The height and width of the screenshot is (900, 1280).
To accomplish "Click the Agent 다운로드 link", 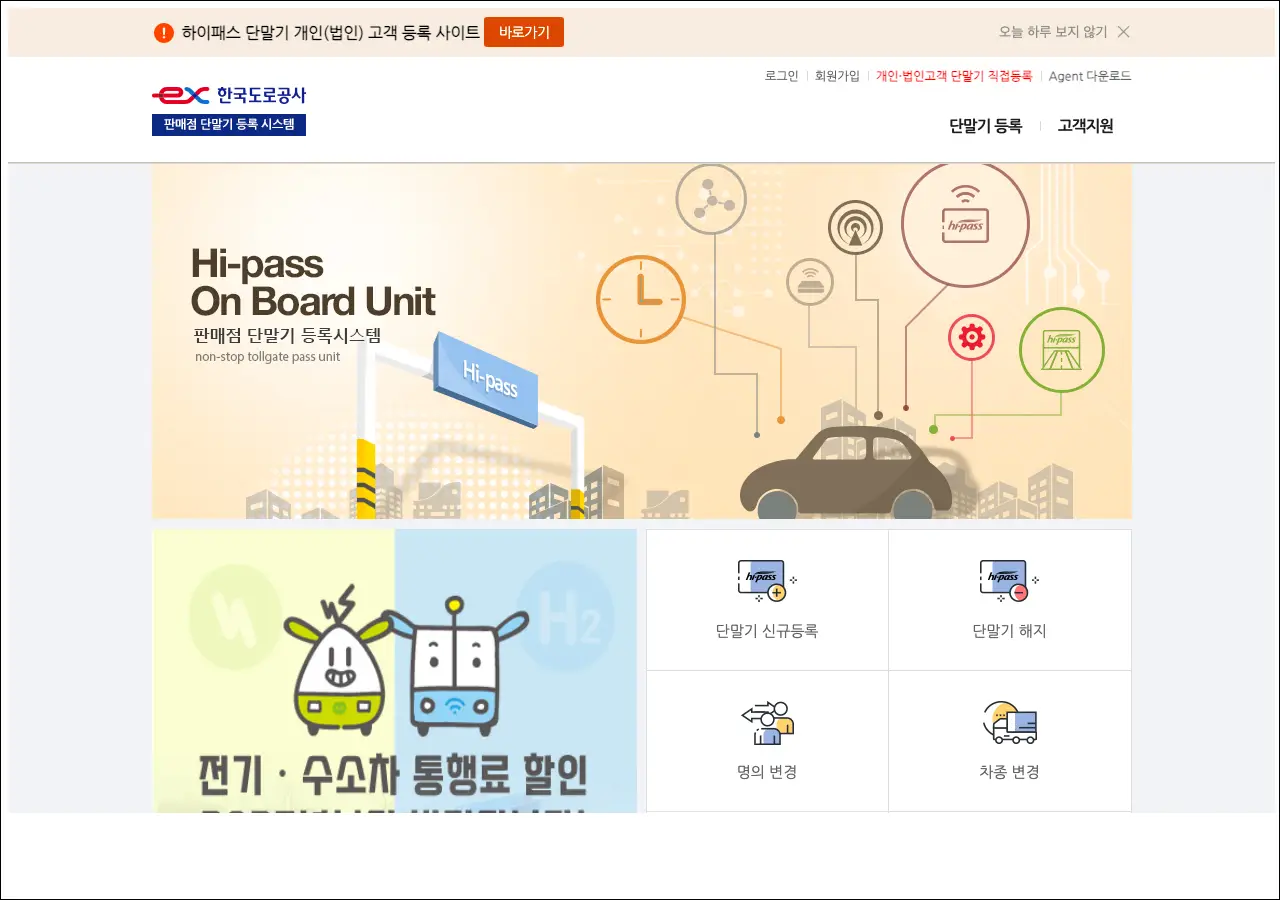I will point(1089,76).
